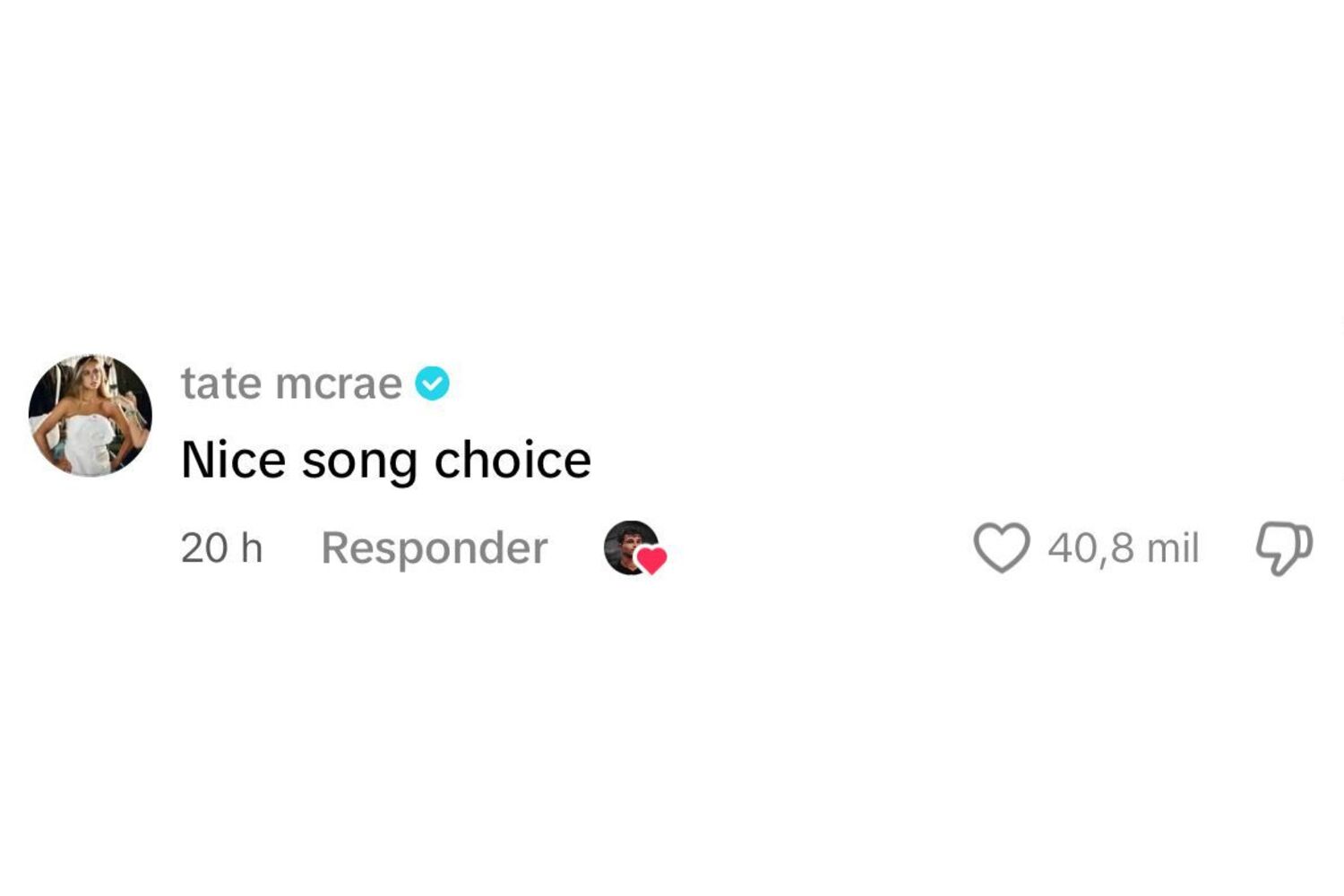Click "tate" in the commenter name
Screen dimensions: 1344x896
tap(221, 383)
